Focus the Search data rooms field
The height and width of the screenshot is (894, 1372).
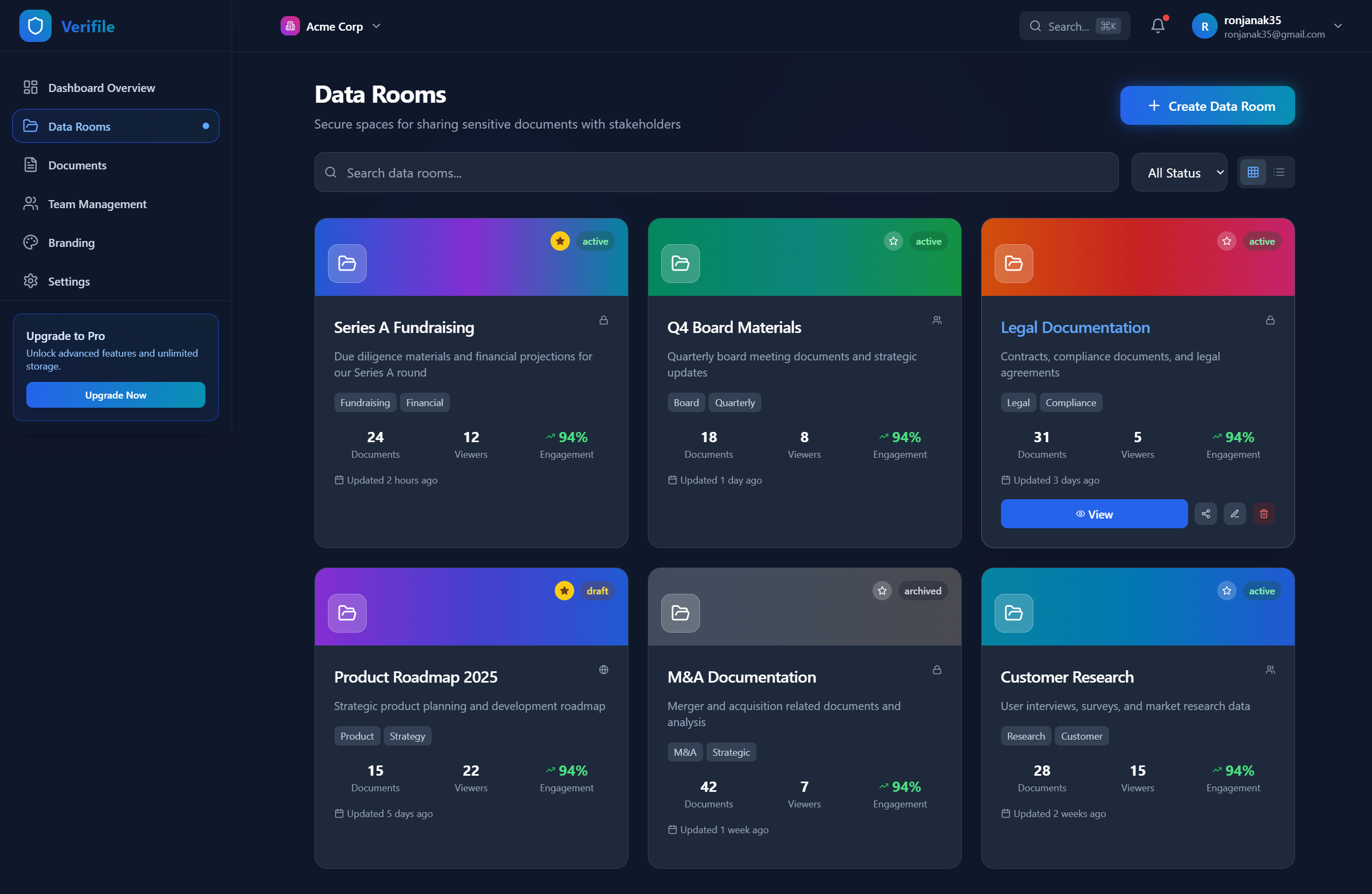pos(715,173)
